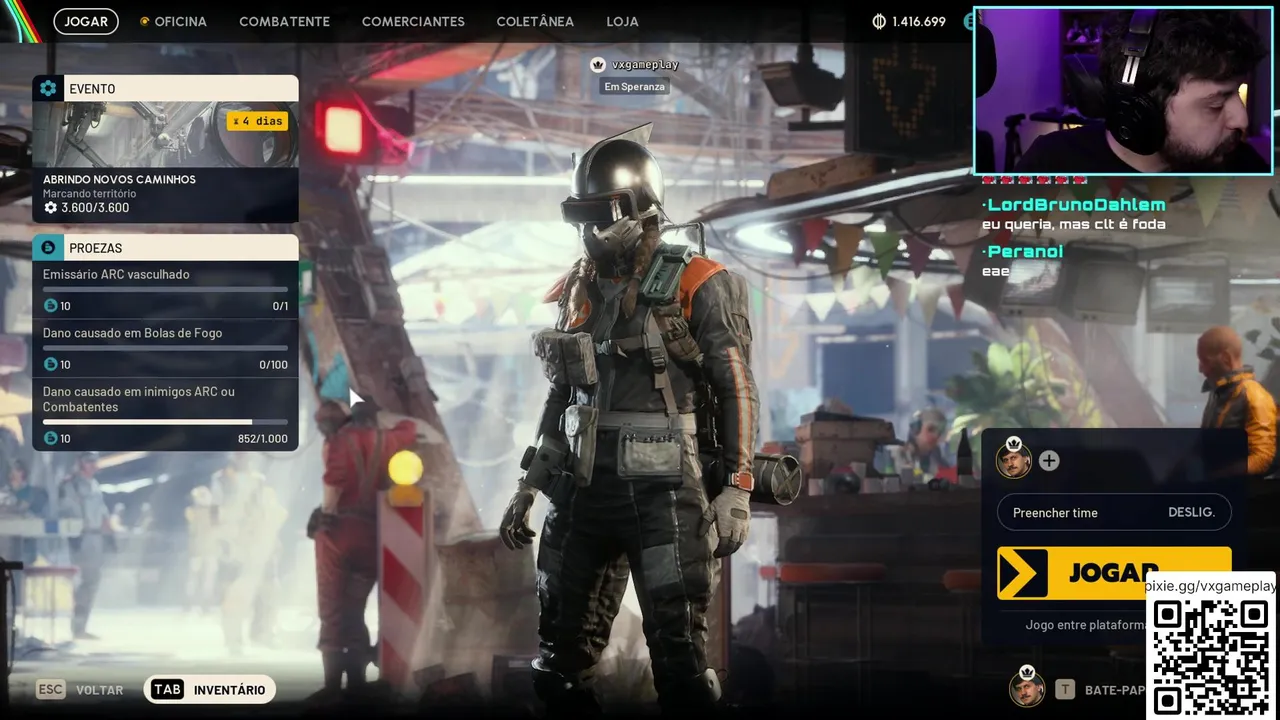
Task: Click the coin currency icon
Action: pyautogui.click(x=879, y=21)
